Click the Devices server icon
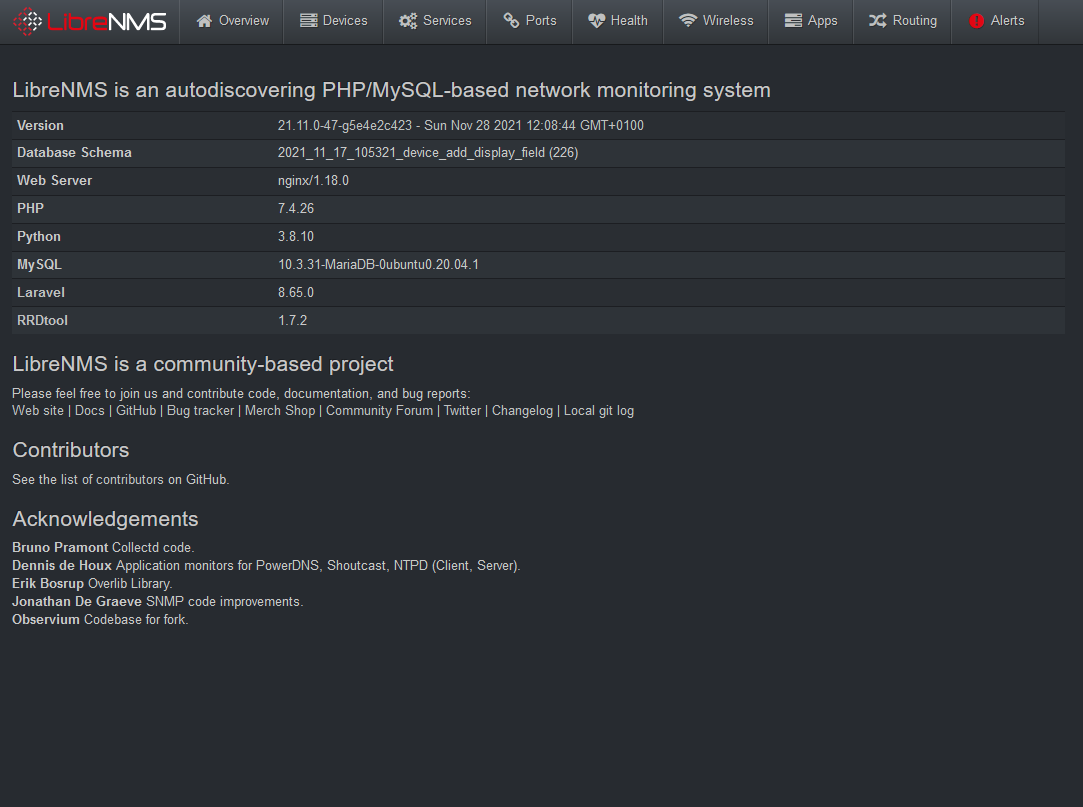Screen dimensions: 1083x807 (x=308, y=21)
